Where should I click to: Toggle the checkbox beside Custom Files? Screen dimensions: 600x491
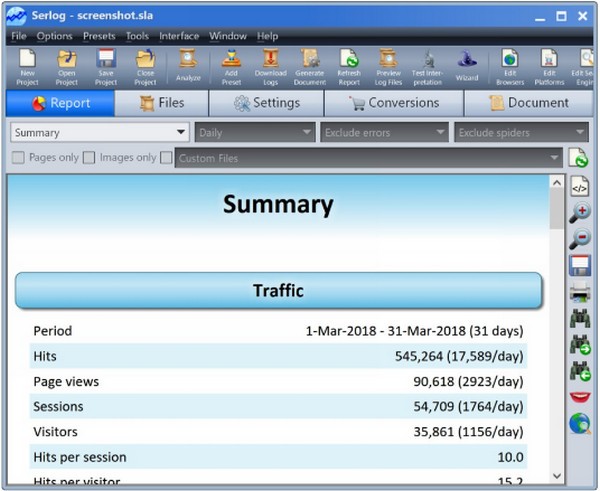click(166, 158)
